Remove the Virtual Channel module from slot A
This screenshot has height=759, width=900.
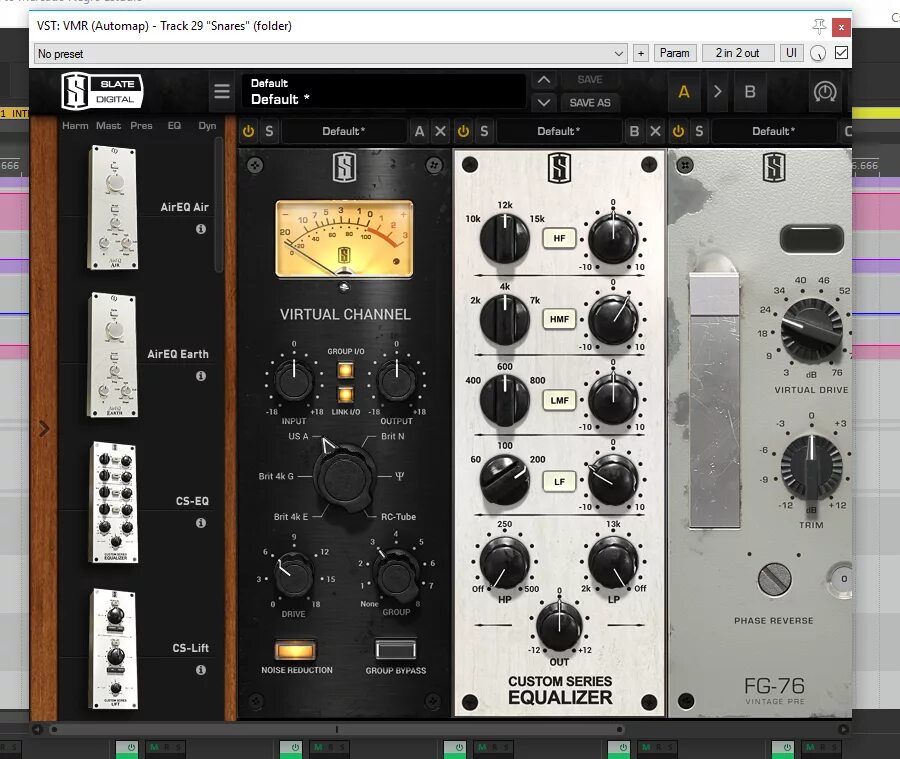pyautogui.click(x=440, y=131)
